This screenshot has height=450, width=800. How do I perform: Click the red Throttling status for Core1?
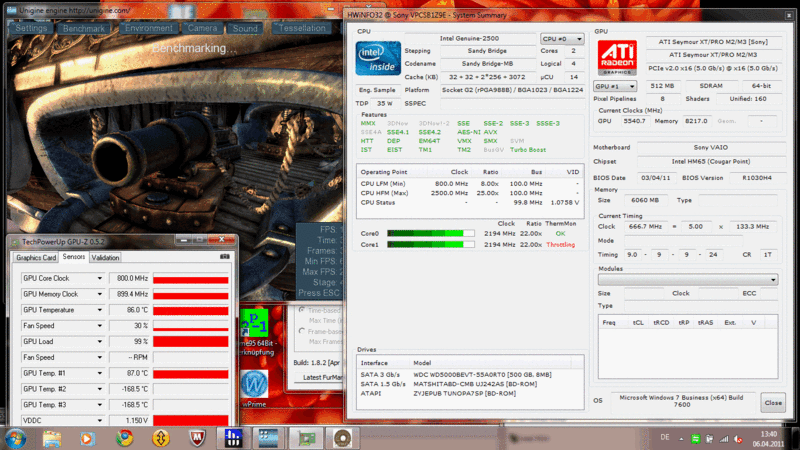pyautogui.click(x=560, y=245)
